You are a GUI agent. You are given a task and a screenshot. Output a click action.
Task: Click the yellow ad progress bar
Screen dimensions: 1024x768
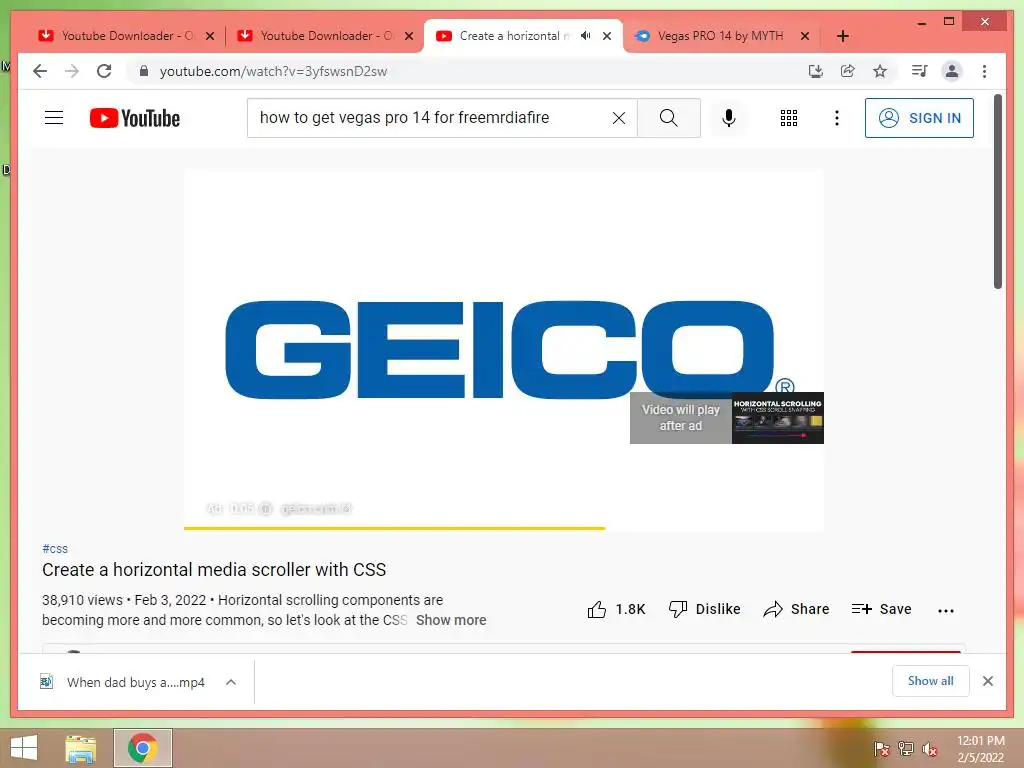click(394, 528)
